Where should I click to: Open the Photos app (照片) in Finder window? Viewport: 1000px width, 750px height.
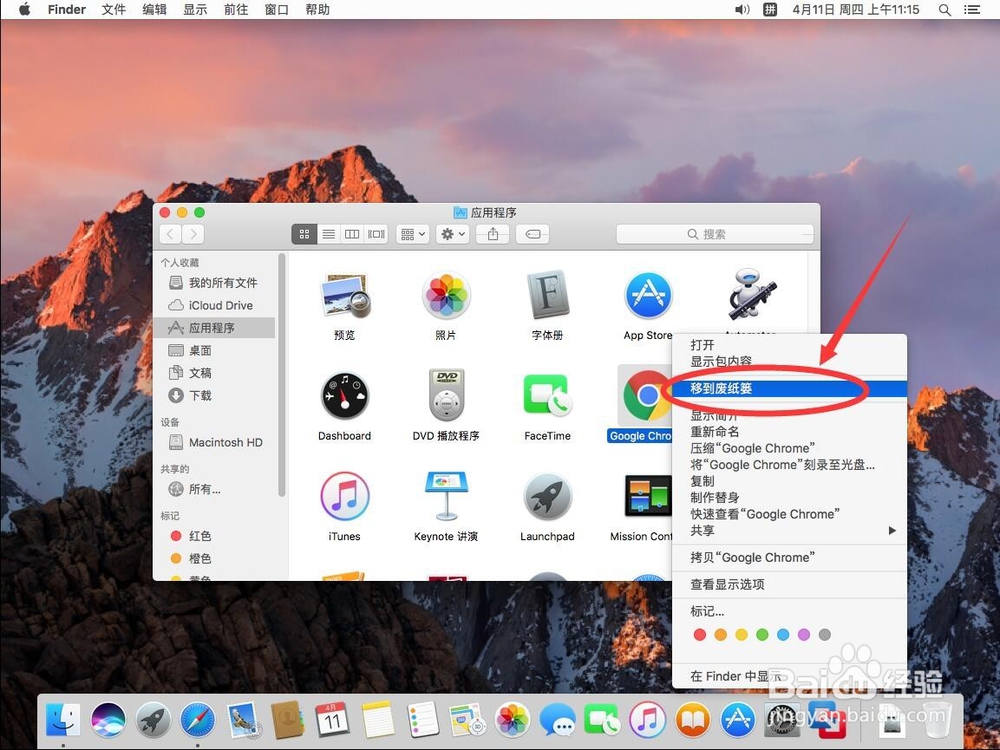pyautogui.click(x=446, y=295)
